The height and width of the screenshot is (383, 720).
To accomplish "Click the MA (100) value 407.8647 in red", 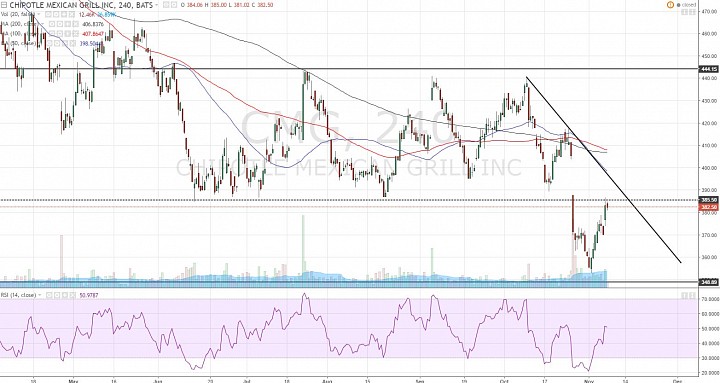I will pyautogui.click(x=93, y=34).
